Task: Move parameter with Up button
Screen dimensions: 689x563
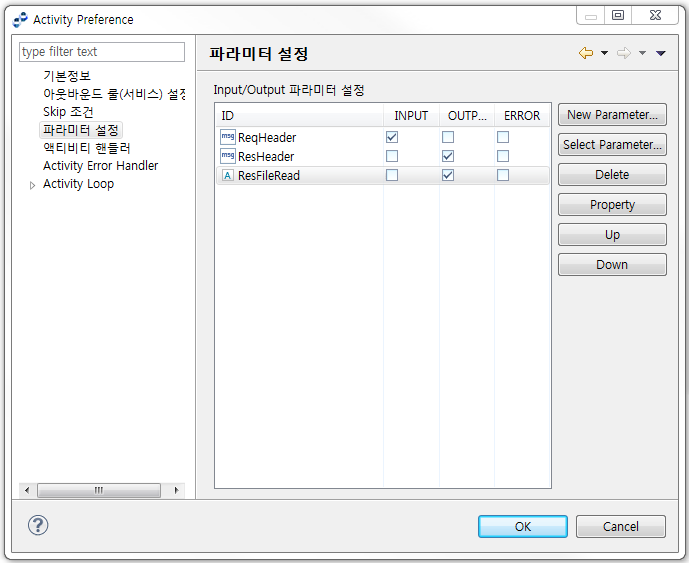Action: pos(612,235)
